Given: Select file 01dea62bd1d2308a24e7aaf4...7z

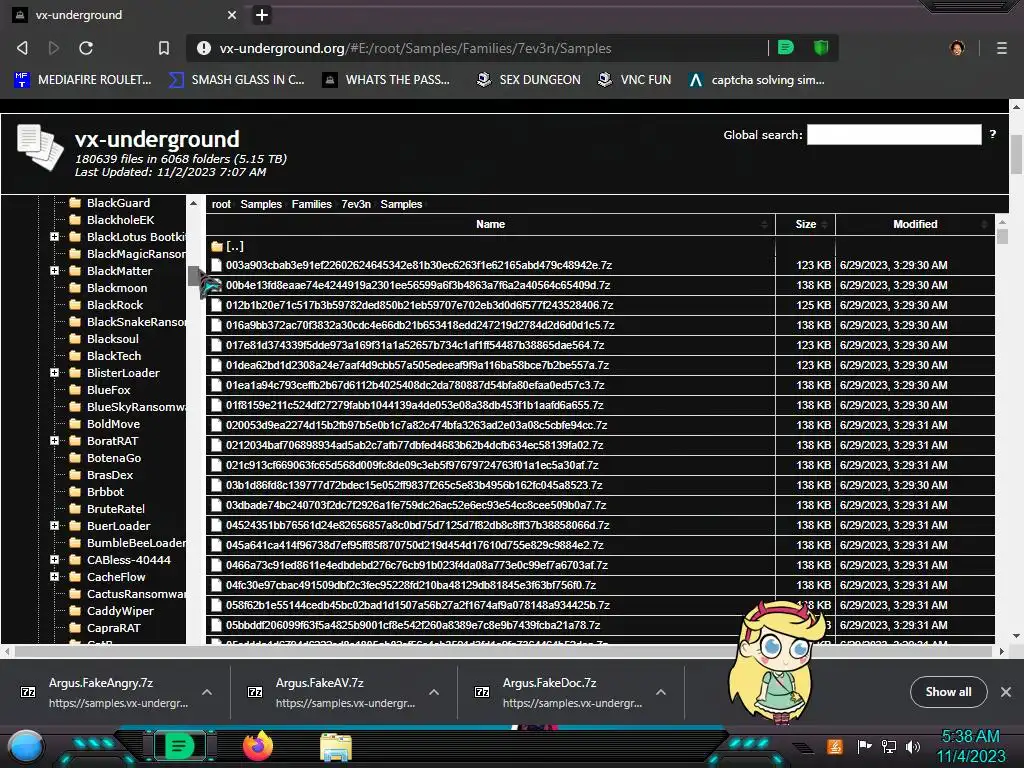Looking at the screenshot, I should coord(417,365).
